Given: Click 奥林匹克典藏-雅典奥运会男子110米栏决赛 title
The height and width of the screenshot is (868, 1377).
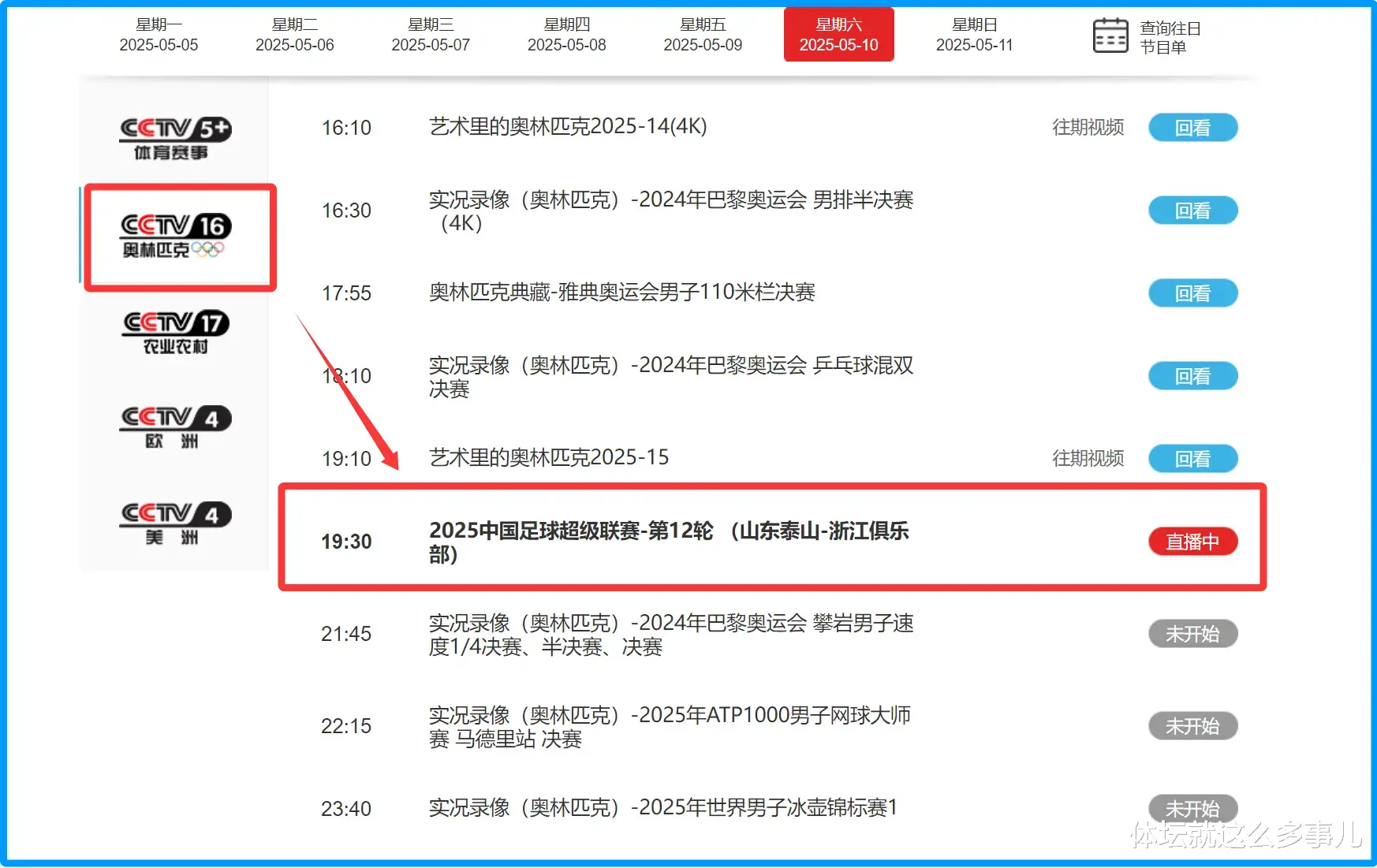Looking at the screenshot, I should point(622,292).
